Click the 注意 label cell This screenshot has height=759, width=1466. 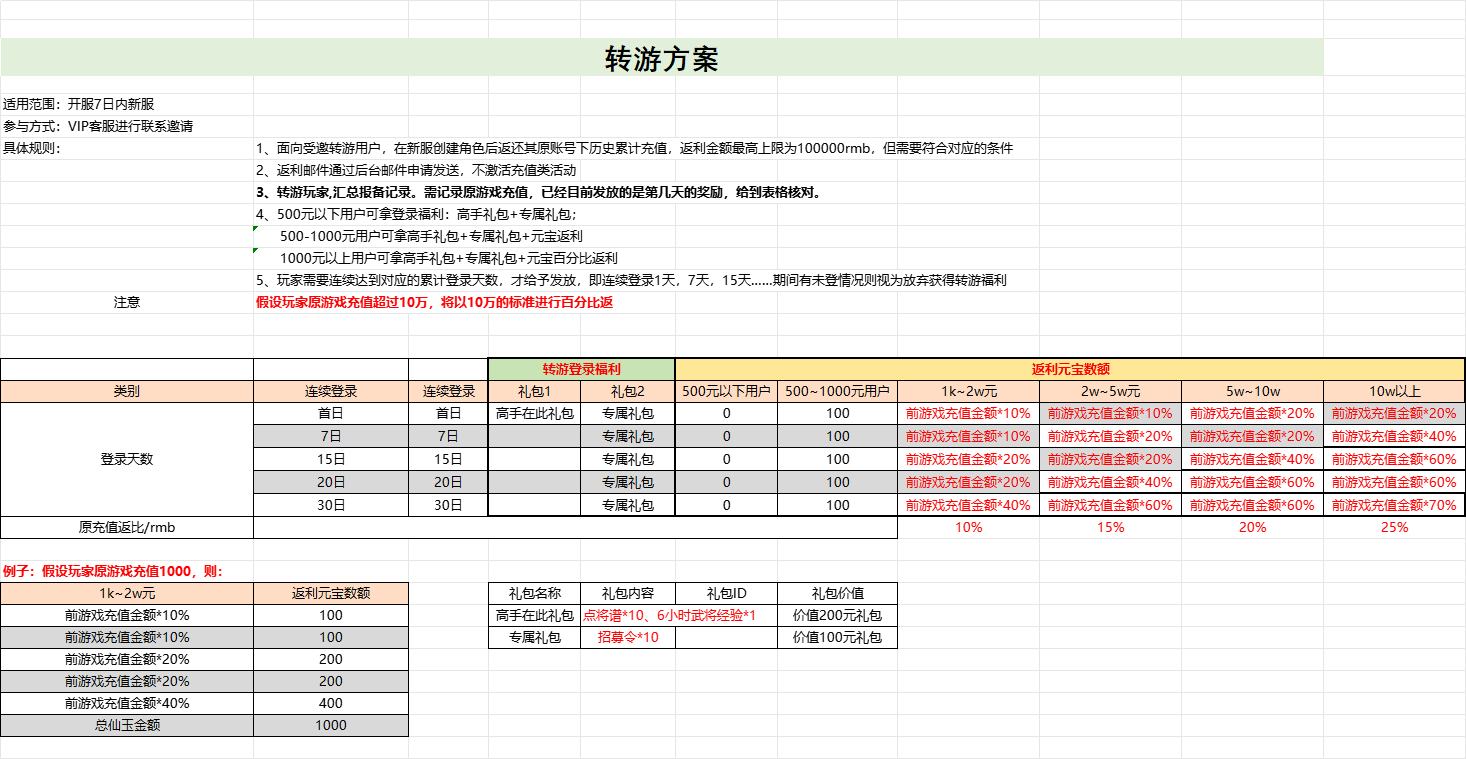click(x=127, y=302)
